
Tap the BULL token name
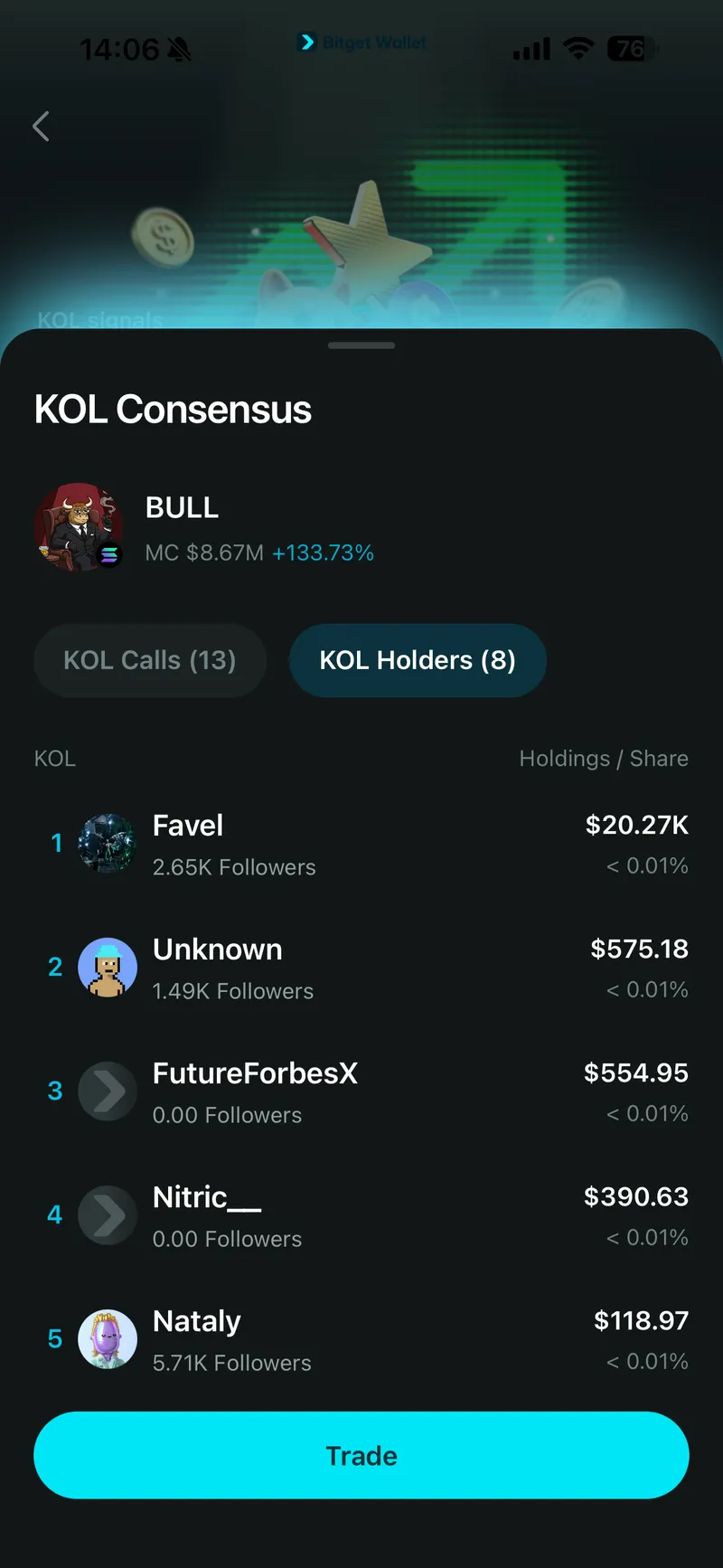[x=183, y=508]
